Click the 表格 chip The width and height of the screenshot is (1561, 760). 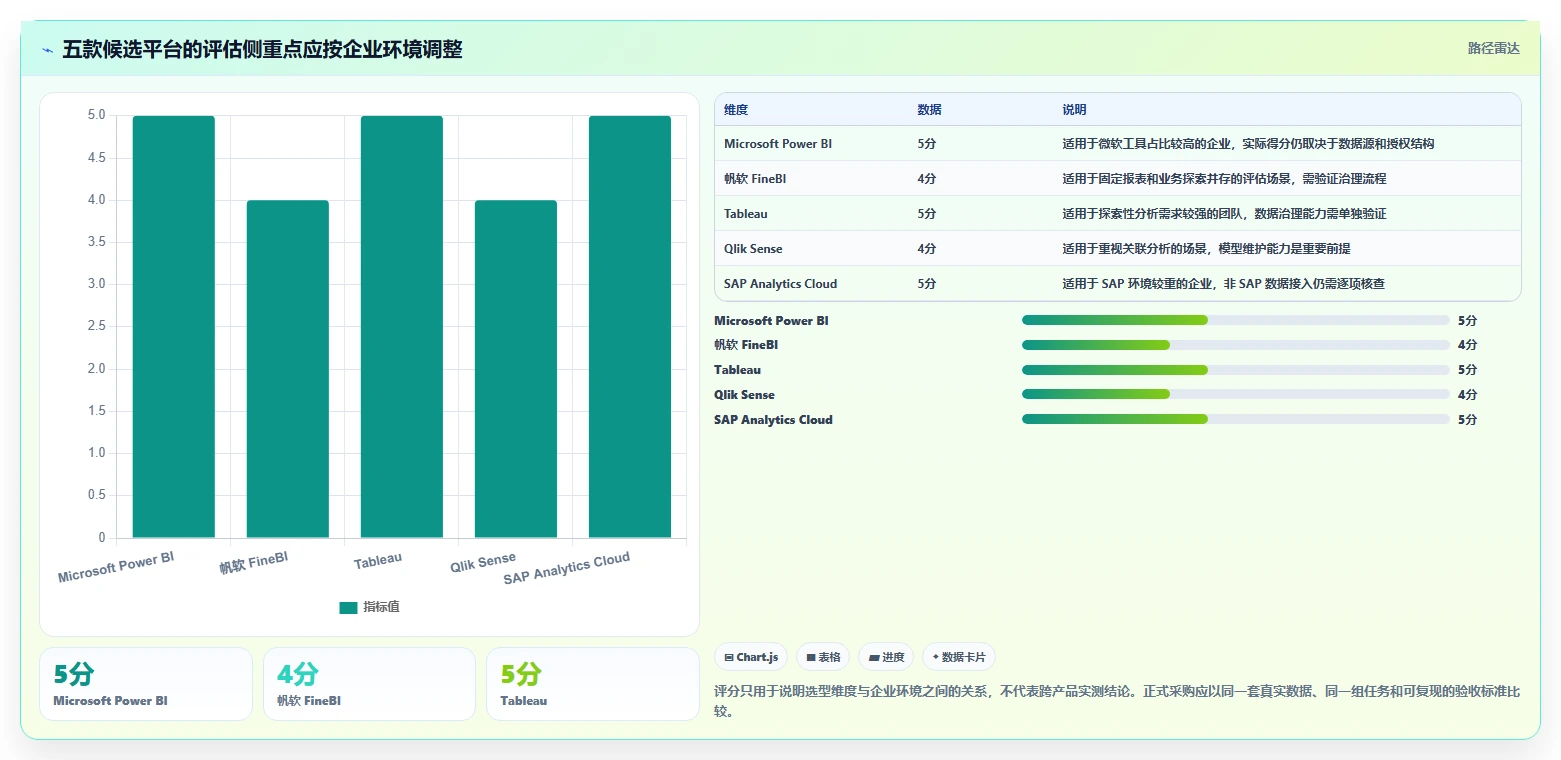[x=823, y=657]
